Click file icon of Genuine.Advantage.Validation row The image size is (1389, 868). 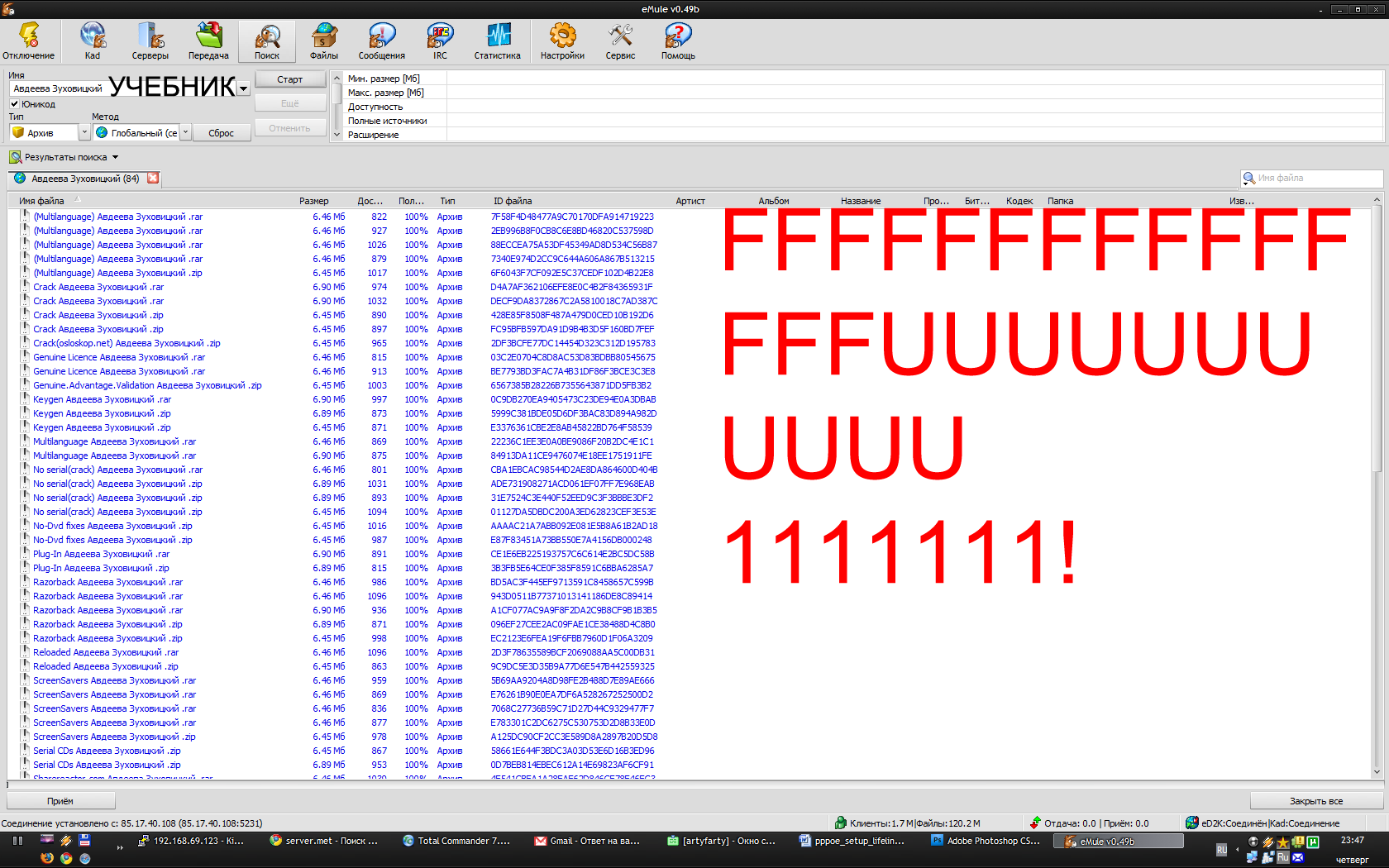(25, 384)
